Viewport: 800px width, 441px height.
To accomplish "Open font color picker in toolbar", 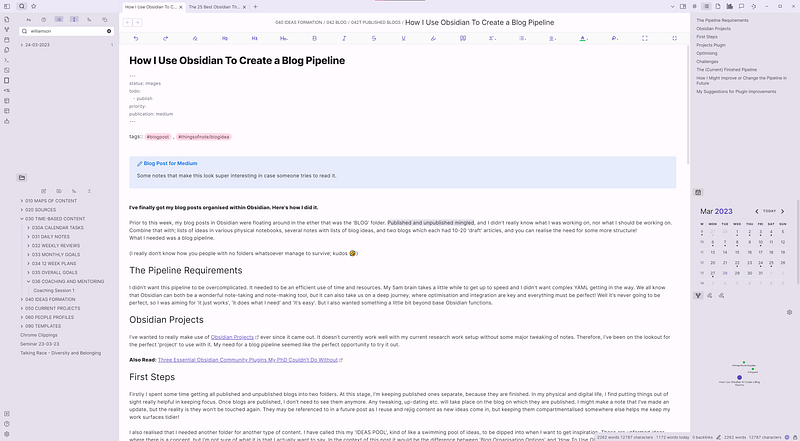I will pyautogui.click(x=583, y=38).
